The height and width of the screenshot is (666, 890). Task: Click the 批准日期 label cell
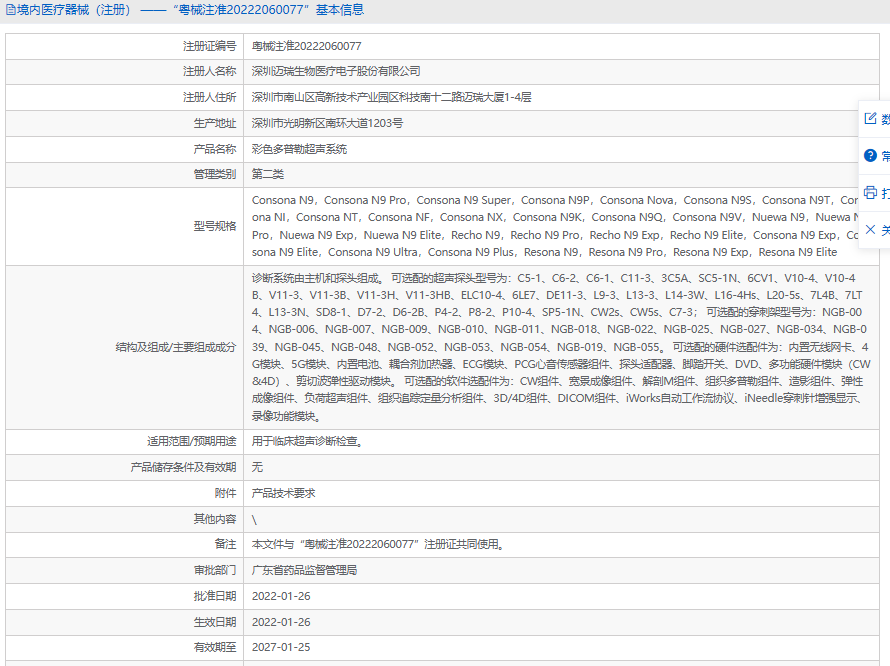pos(124,596)
